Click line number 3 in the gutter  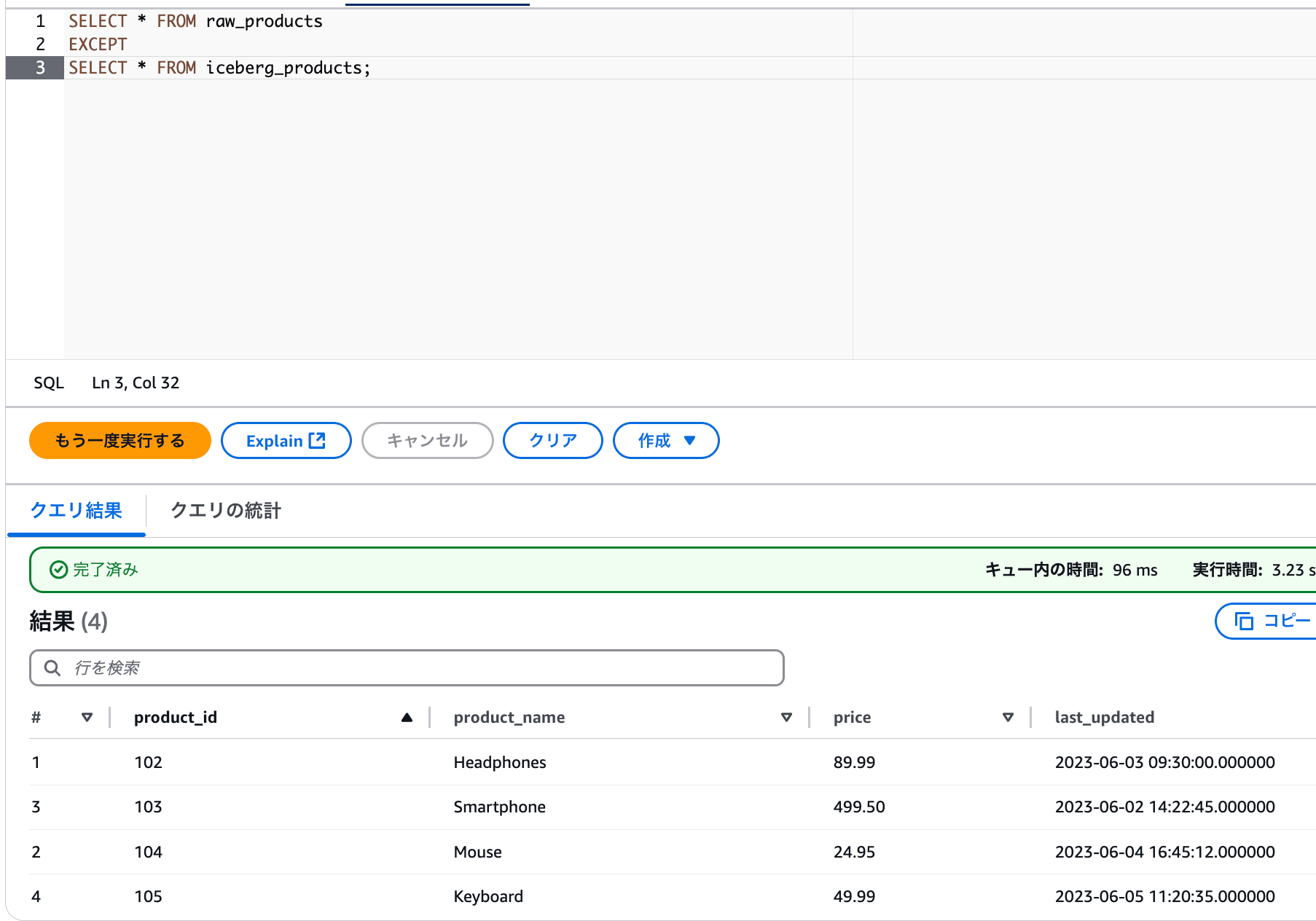pos(40,68)
